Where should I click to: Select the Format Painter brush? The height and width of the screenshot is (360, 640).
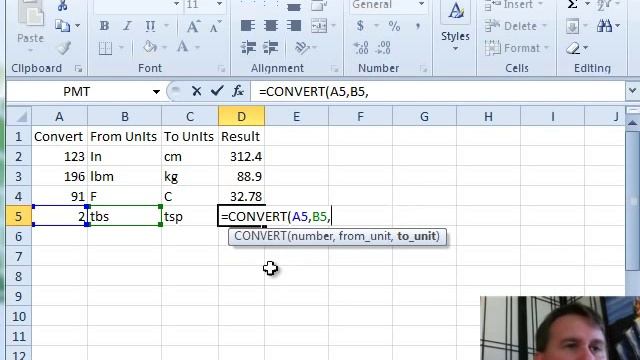click(x=63, y=48)
